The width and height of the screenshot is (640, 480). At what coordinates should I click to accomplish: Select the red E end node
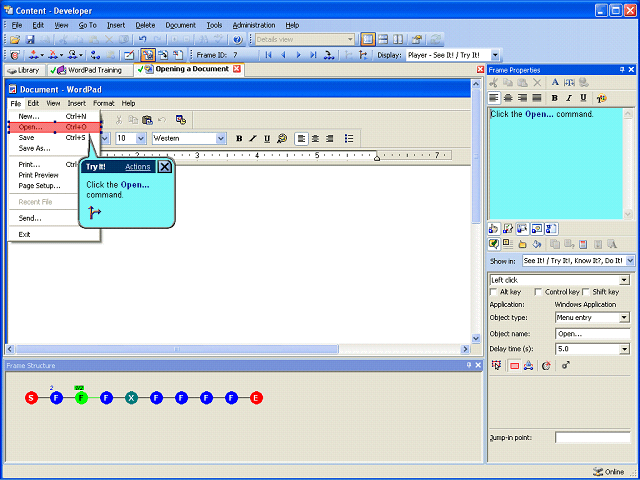point(256,398)
